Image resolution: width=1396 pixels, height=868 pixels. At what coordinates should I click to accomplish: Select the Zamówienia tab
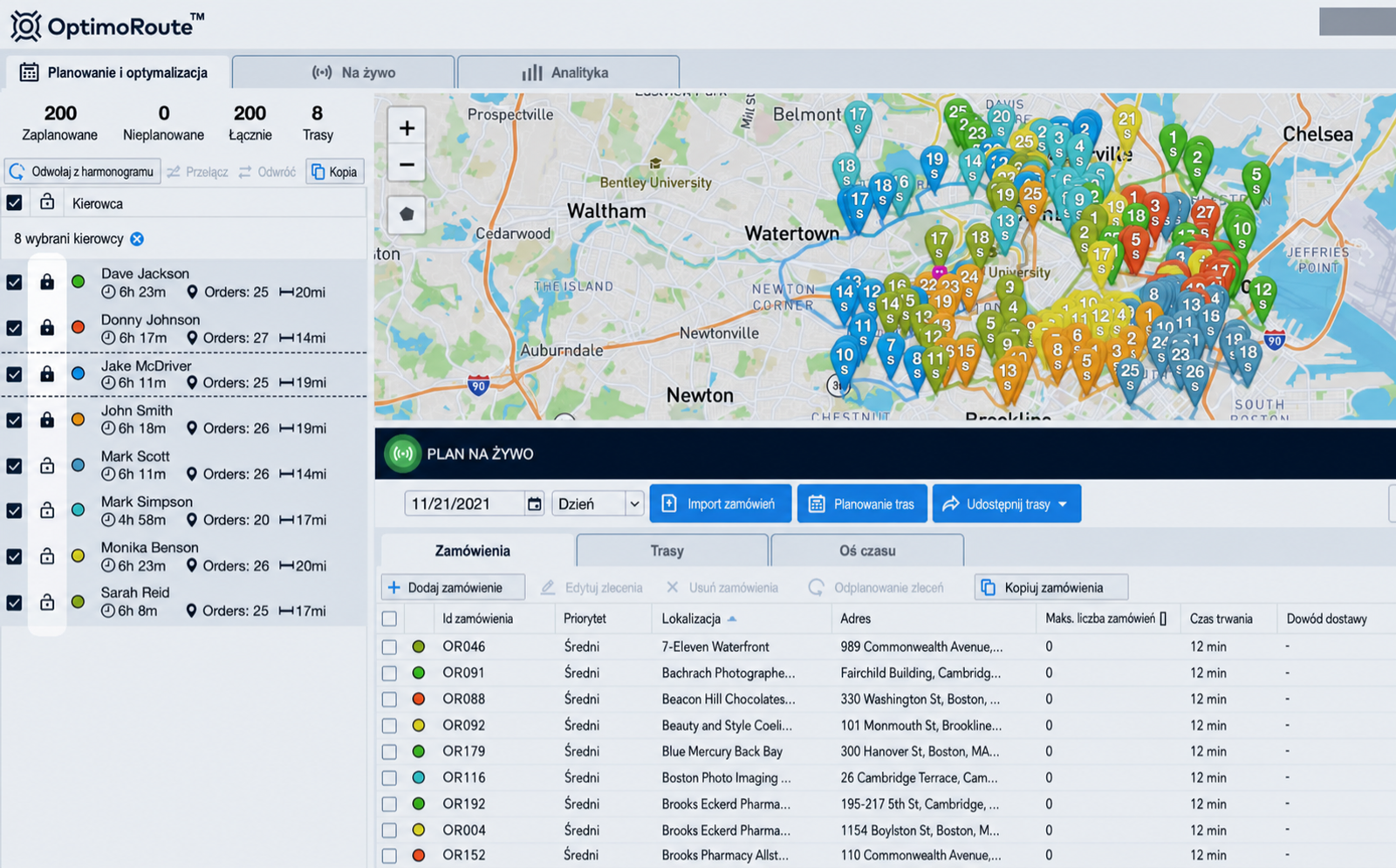point(476,550)
